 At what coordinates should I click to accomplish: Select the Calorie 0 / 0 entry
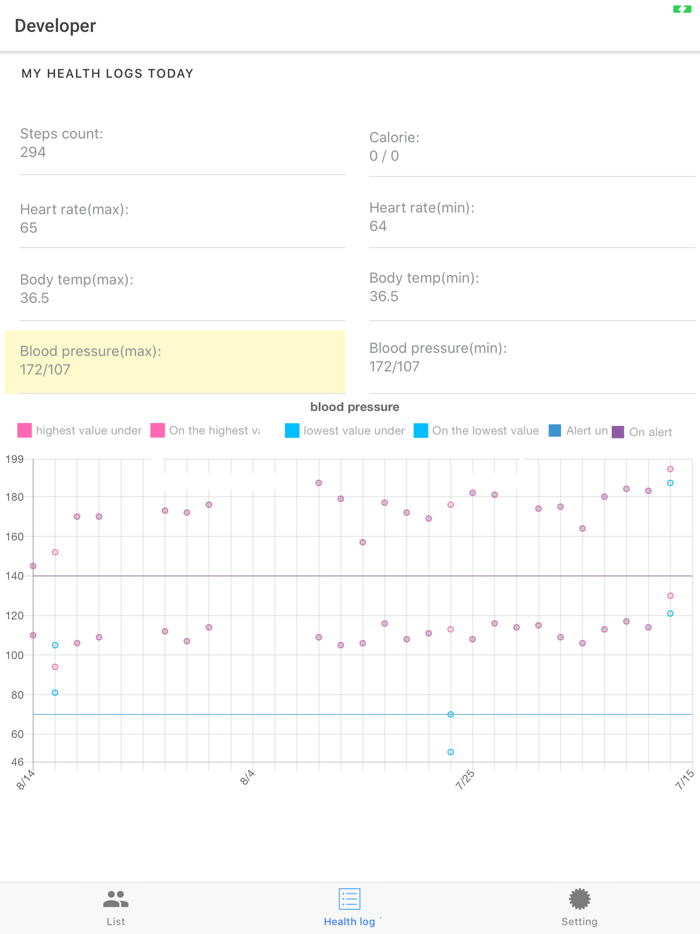pos(532,147)
